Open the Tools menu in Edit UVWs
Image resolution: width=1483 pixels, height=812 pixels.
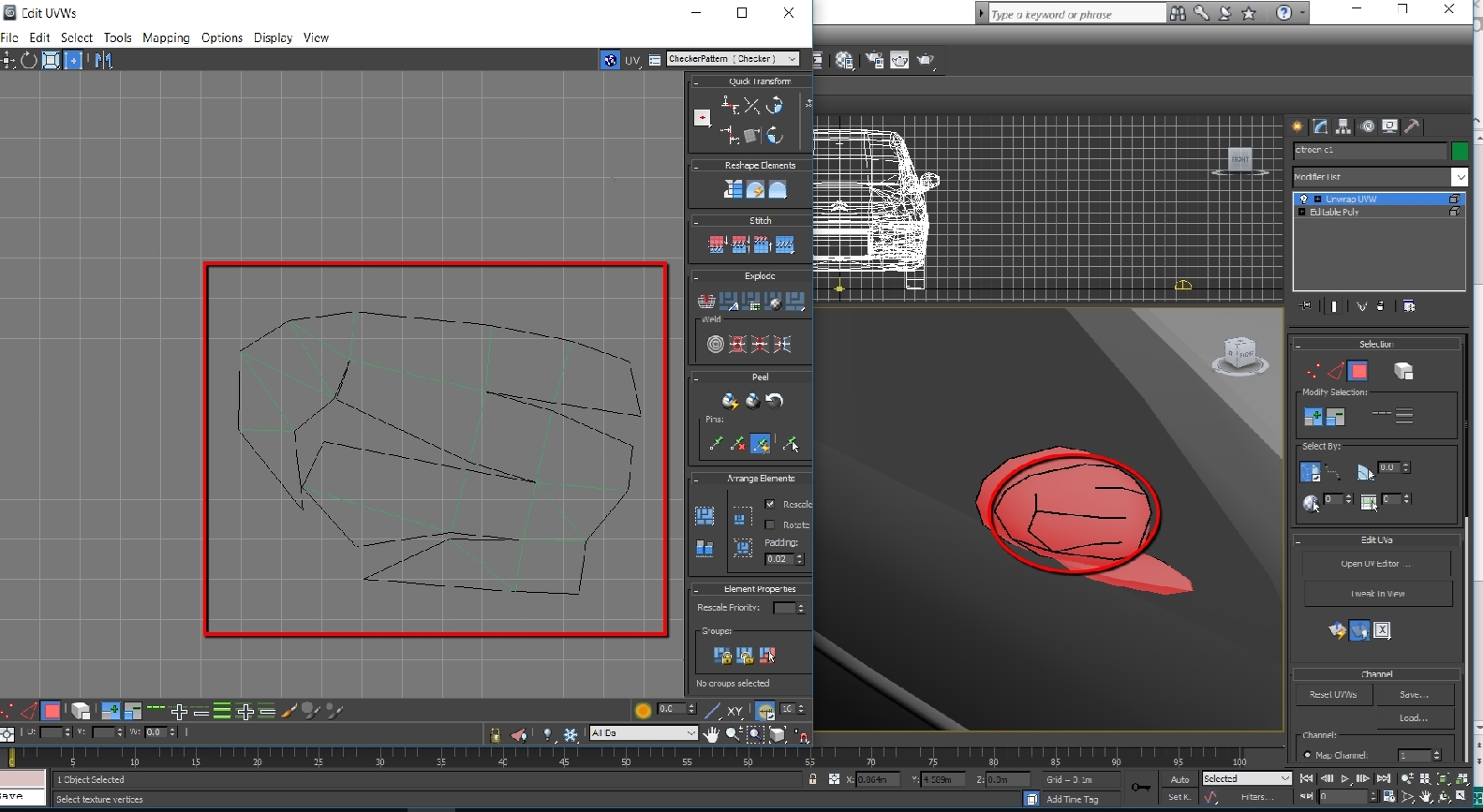point(117,37)
